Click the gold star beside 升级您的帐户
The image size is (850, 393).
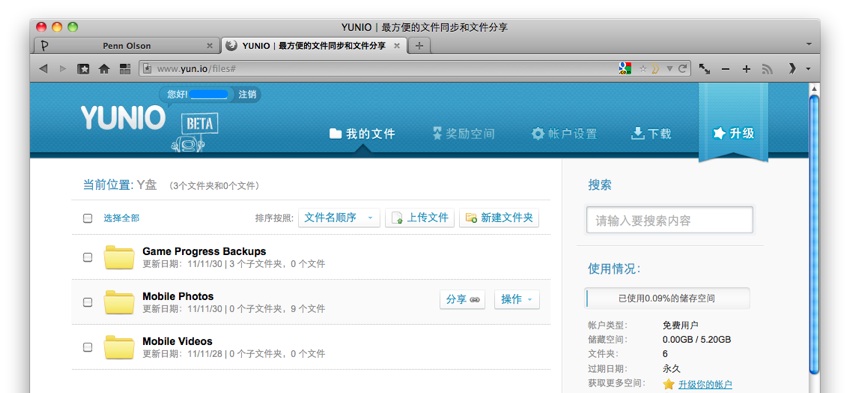pyautogui.click(x=668, y=384)
